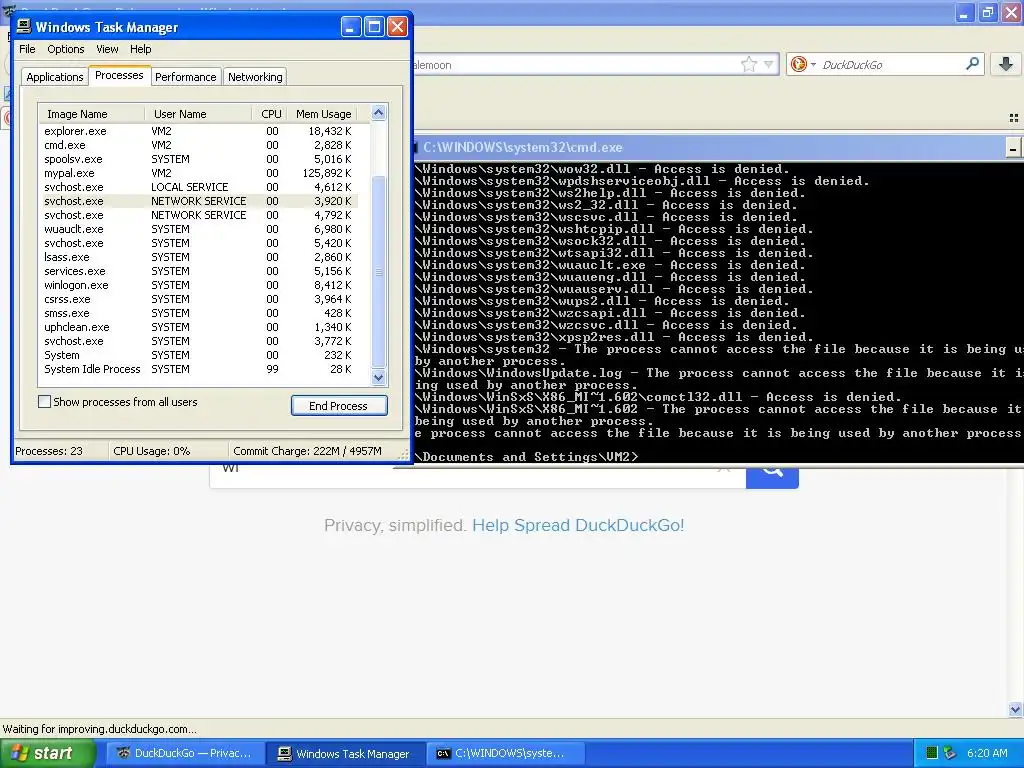This screenshot has width=1024, height=768.
Task: Click the End Process button
Action: [338, 406]
